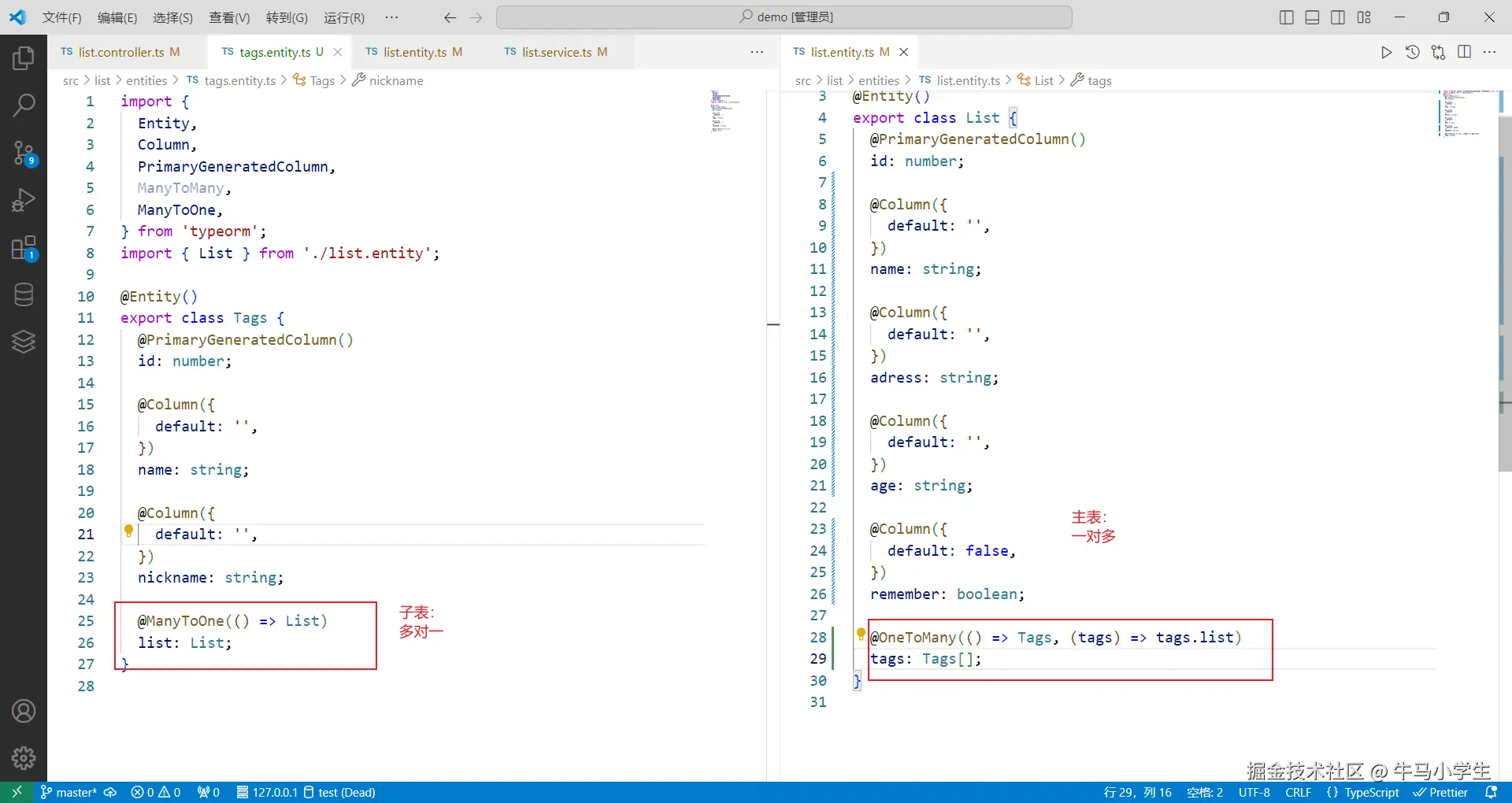The height and width of the screenshot is (803, 1512).
Task: Show code actions lightbulb on line 28
Action: (861, 634)
